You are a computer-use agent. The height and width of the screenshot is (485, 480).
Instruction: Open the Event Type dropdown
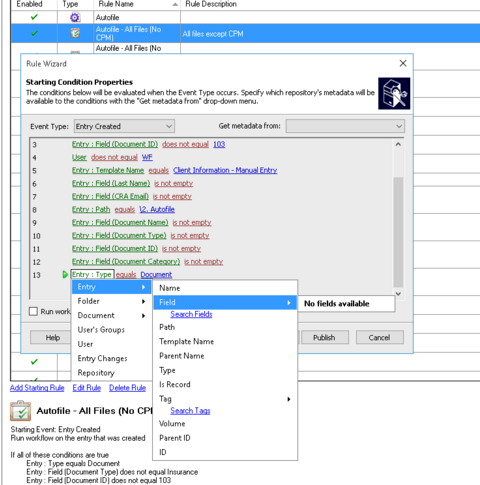click(x=124, y=126)
